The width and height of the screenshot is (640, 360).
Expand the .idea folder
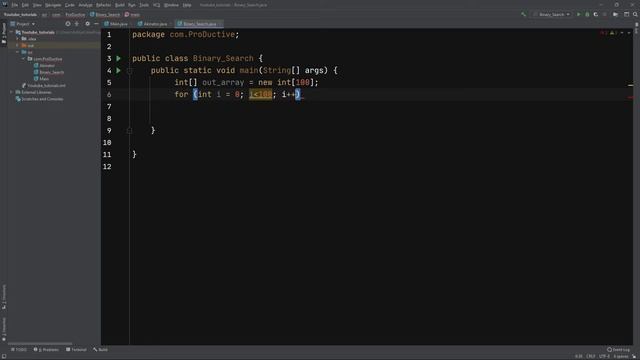click(x=18, y=39)
